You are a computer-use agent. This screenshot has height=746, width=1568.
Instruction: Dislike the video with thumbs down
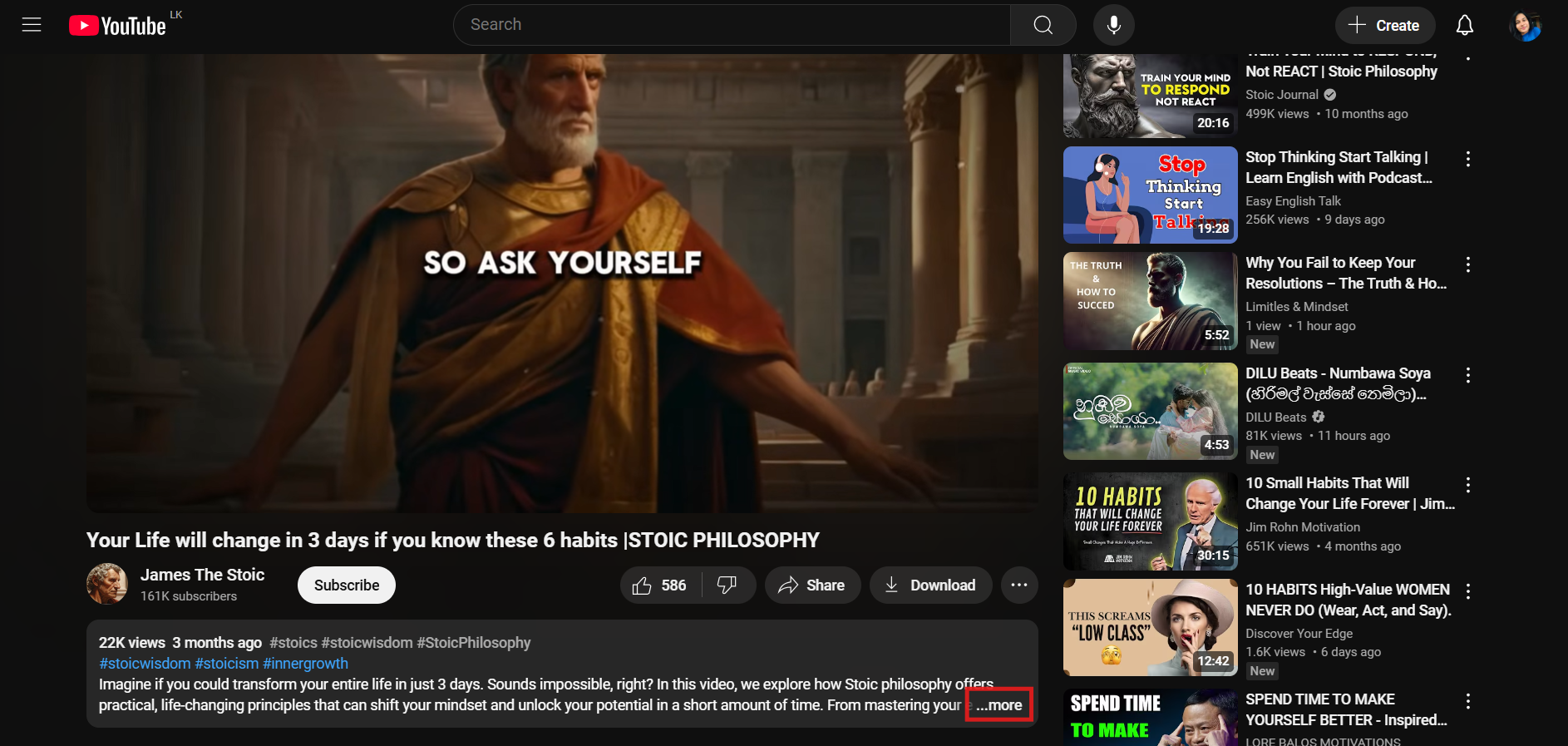(x=727, y=585)
